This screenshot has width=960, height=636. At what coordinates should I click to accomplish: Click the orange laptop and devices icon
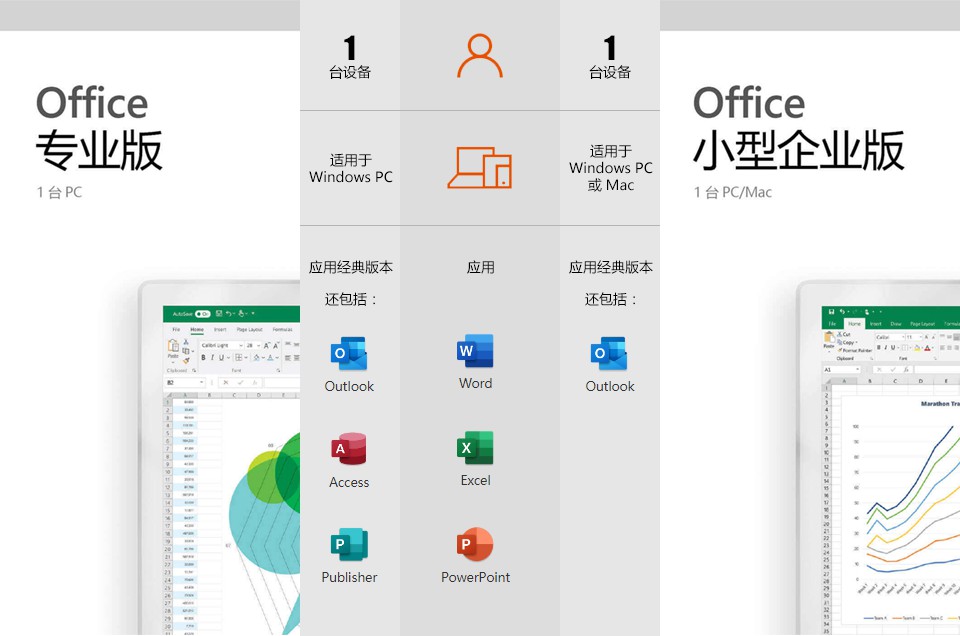tap(479, 168)
